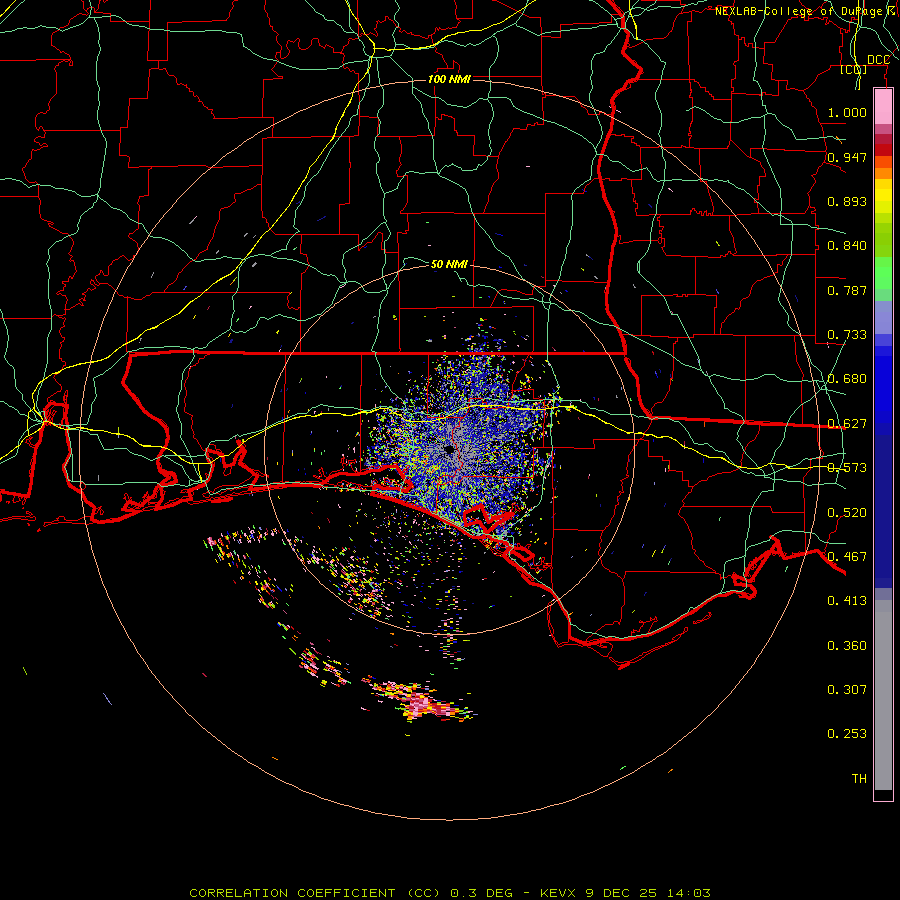The width and height of the screenshot is (900, 900).
Task: Click the Correlation Coefficient KEVX caption text
Action: tap(449, 893)
